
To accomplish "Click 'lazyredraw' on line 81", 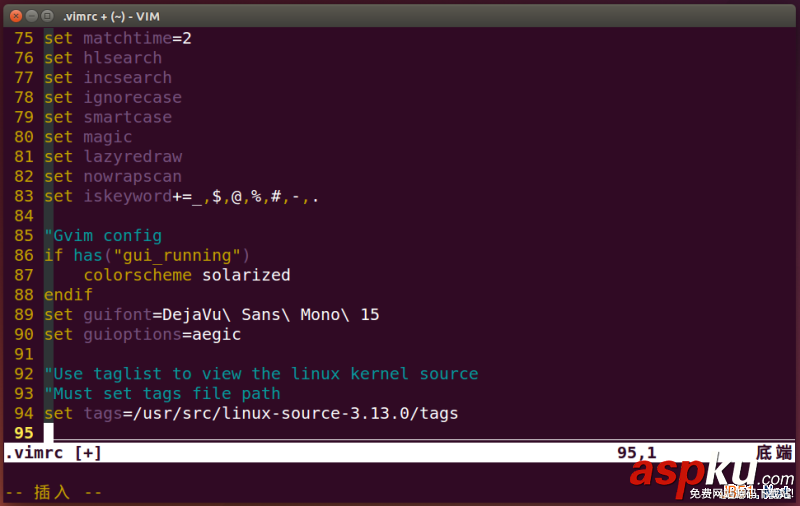I will (133, 157).
